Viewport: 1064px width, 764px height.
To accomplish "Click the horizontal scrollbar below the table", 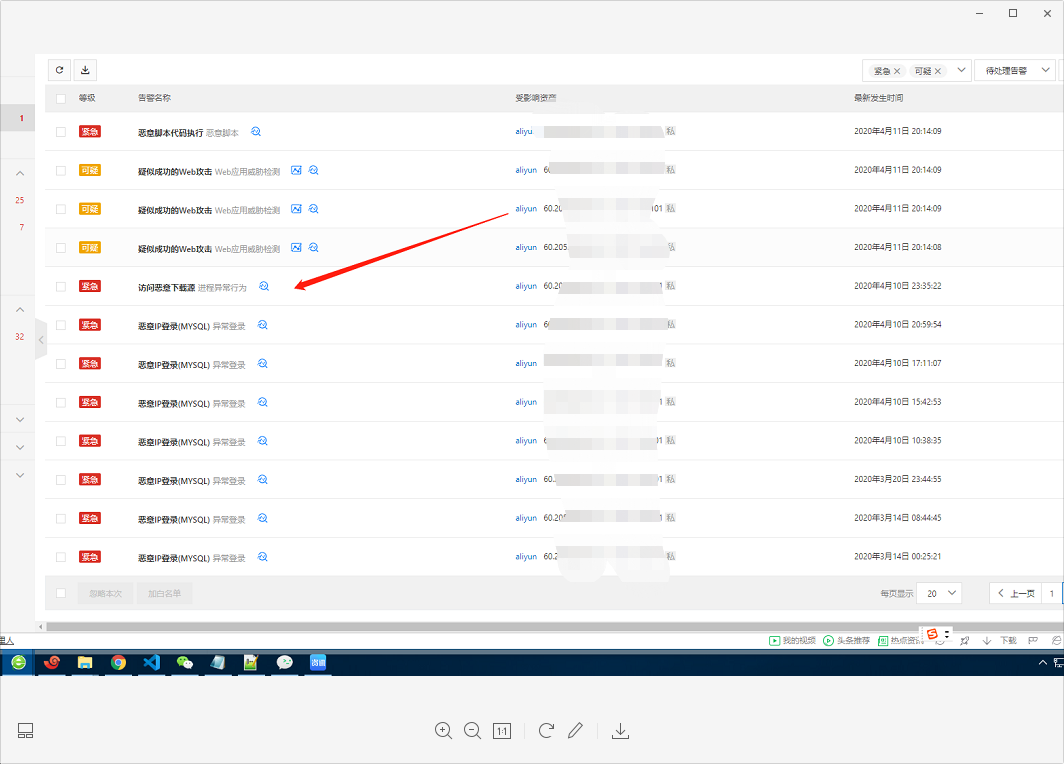I will (x=554, y=626).
